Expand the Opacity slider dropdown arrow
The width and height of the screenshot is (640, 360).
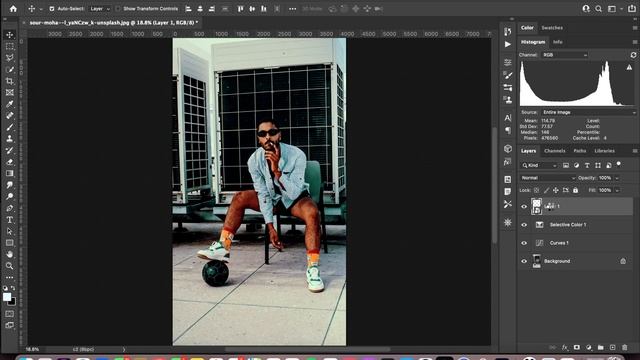coord(617,178)
